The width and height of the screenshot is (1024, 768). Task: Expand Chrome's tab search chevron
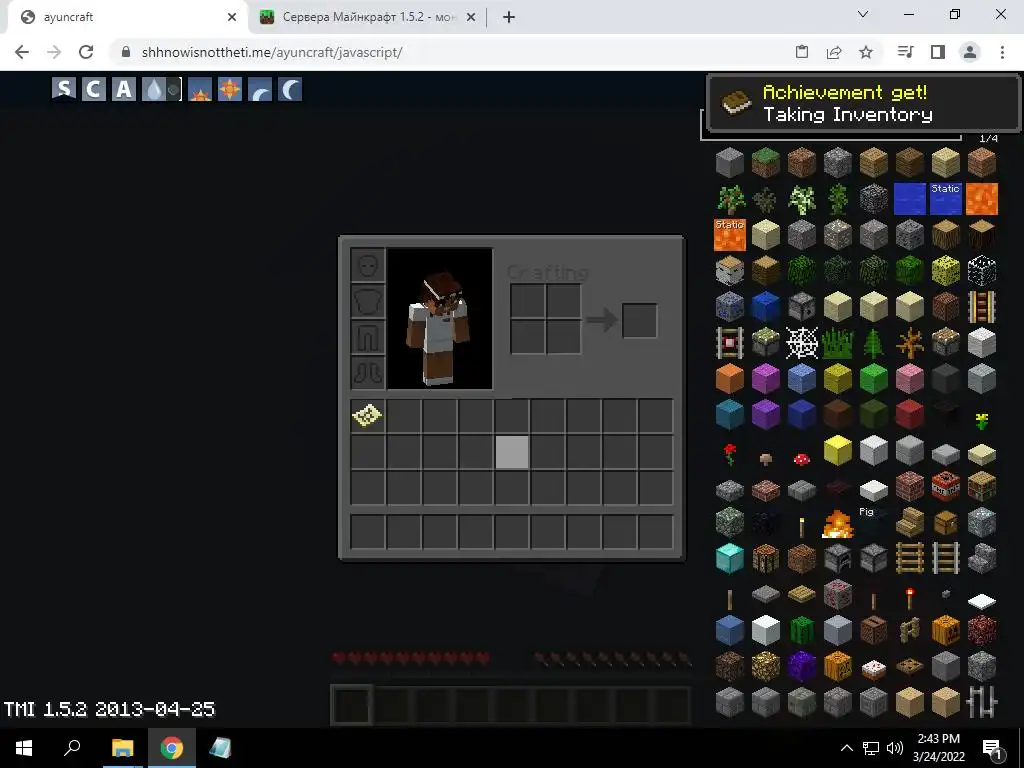[x=863, y=14]
